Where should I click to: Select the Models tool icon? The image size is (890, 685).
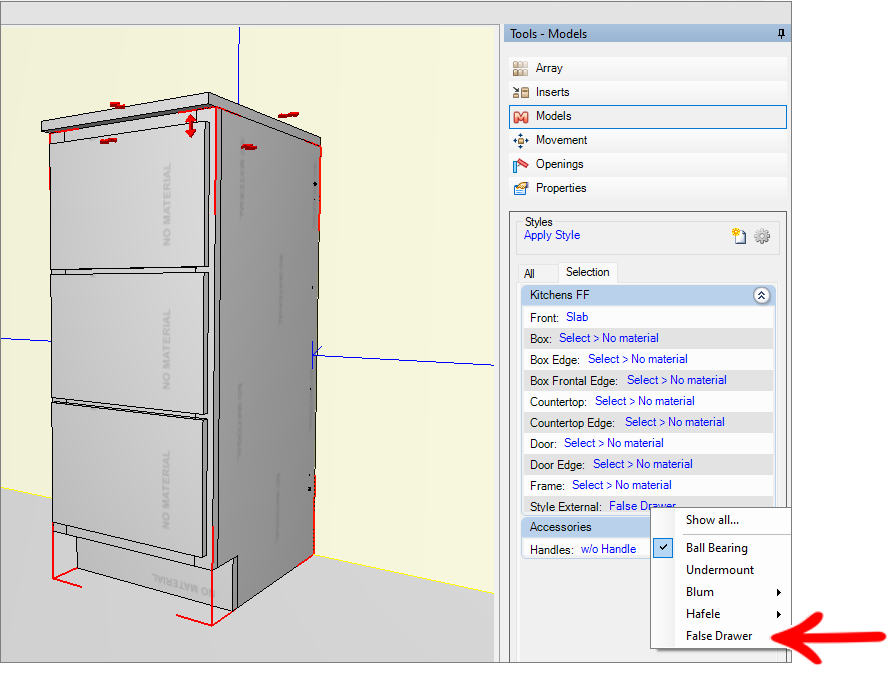click(520, 117)
